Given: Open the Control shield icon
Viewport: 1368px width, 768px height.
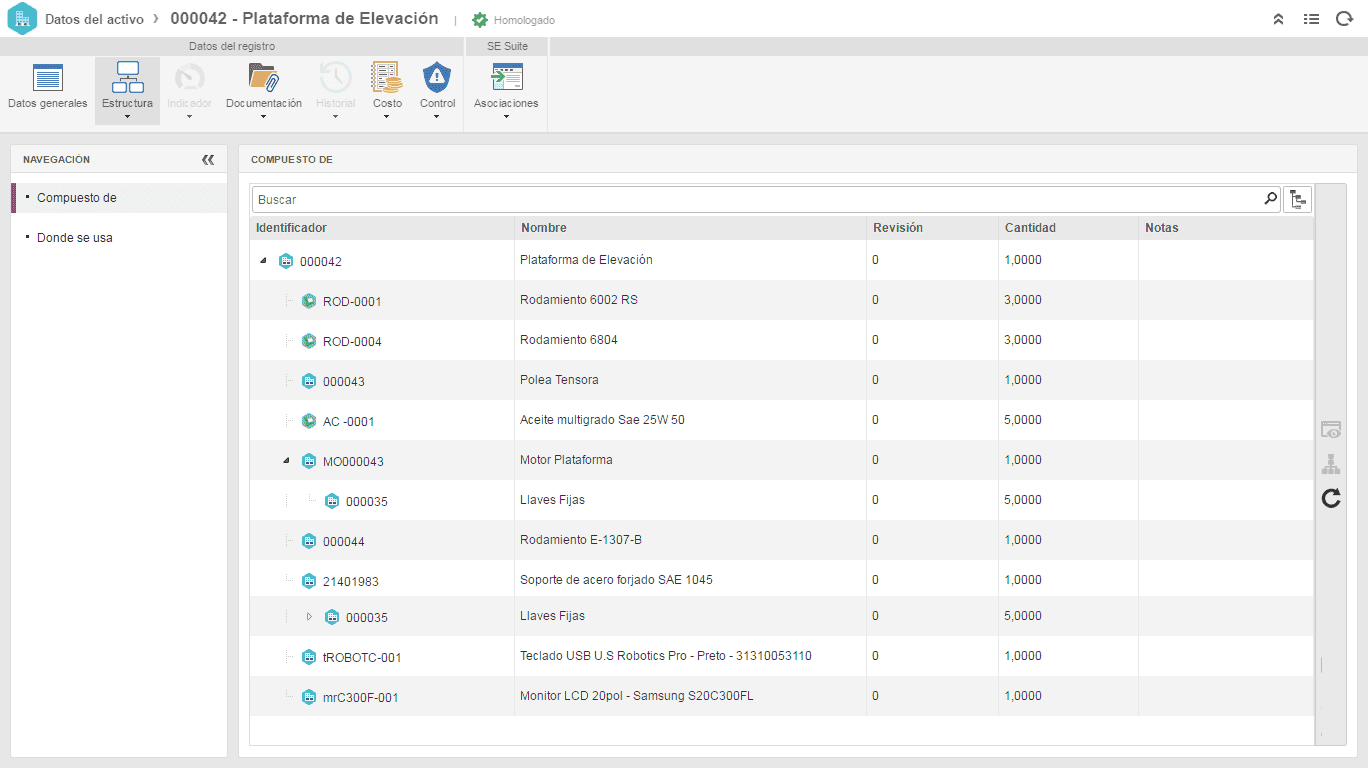Looking at the screenshot, I should tap(437, 77).
